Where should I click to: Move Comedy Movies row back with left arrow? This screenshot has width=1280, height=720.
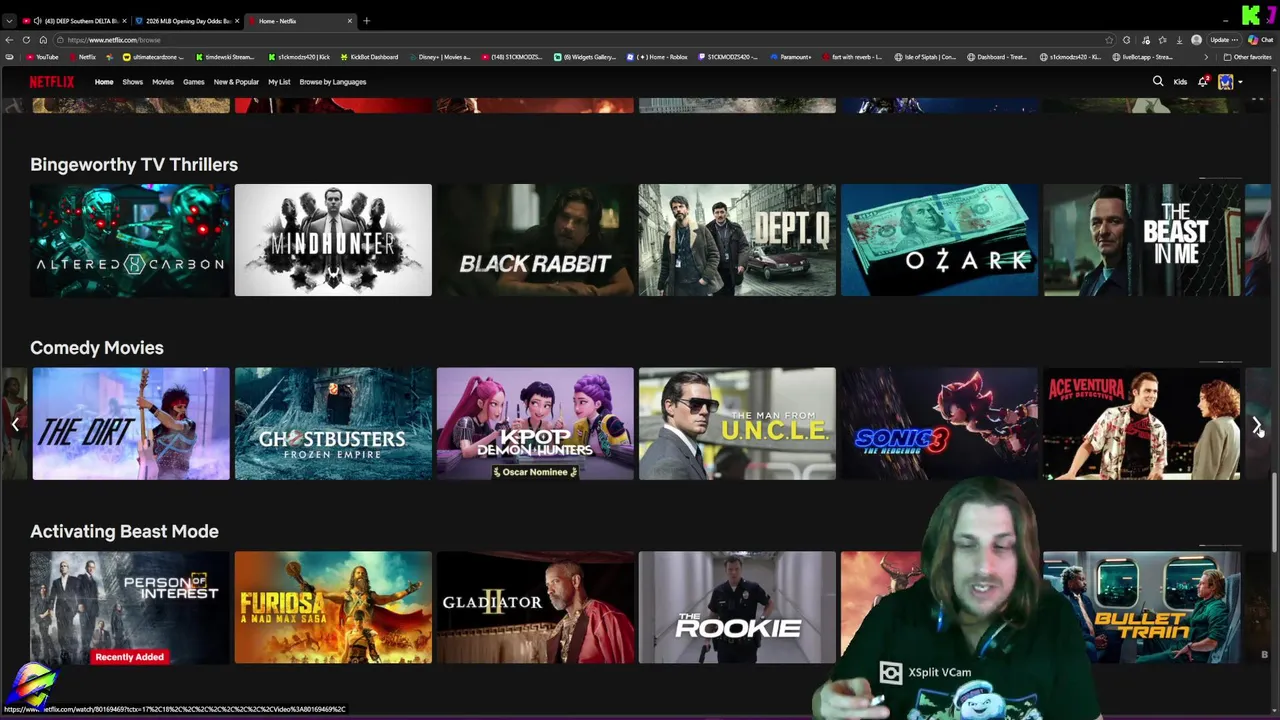click(x=15, y=425)
